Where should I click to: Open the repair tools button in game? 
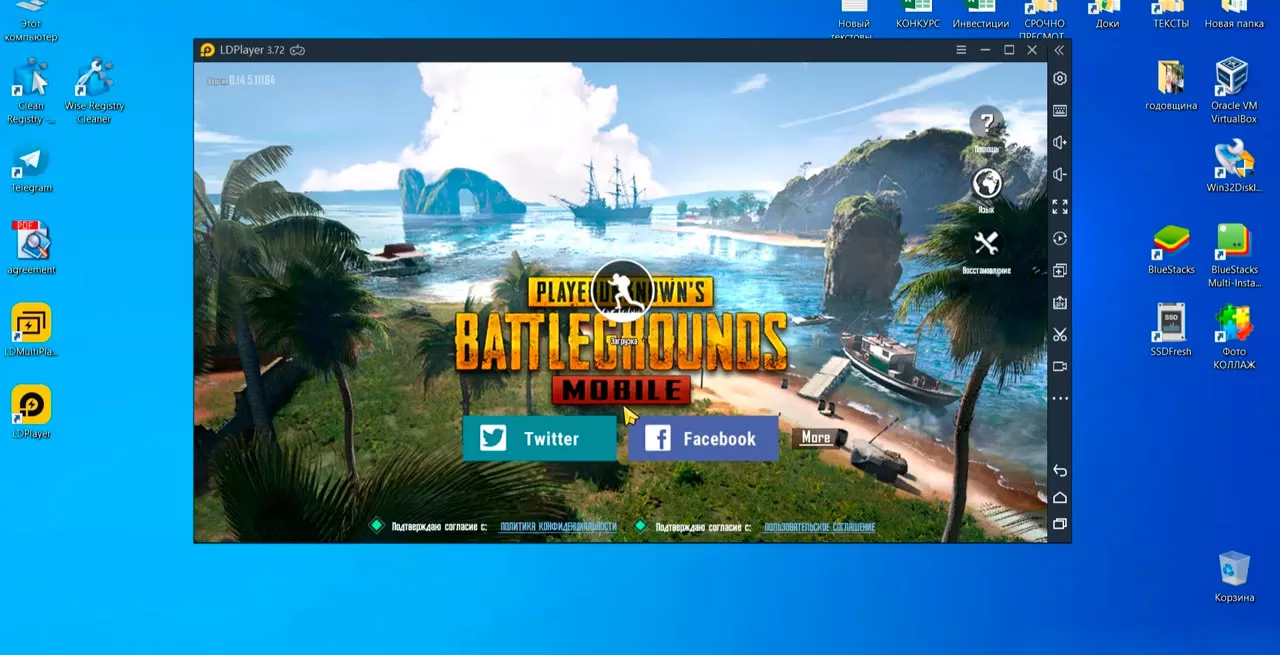987,244
